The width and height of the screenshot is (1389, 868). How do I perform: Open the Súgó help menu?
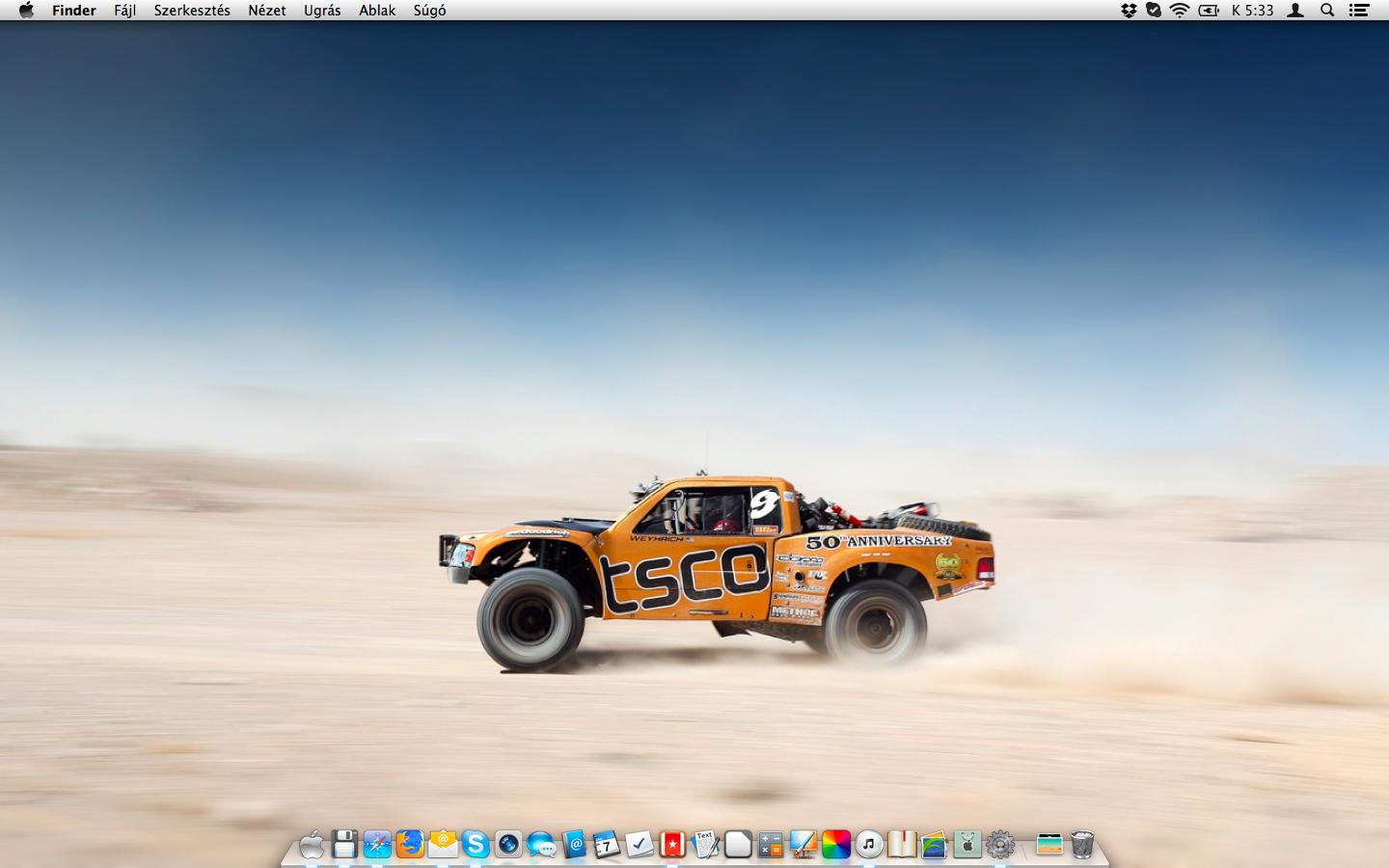[x=429, y=11]
